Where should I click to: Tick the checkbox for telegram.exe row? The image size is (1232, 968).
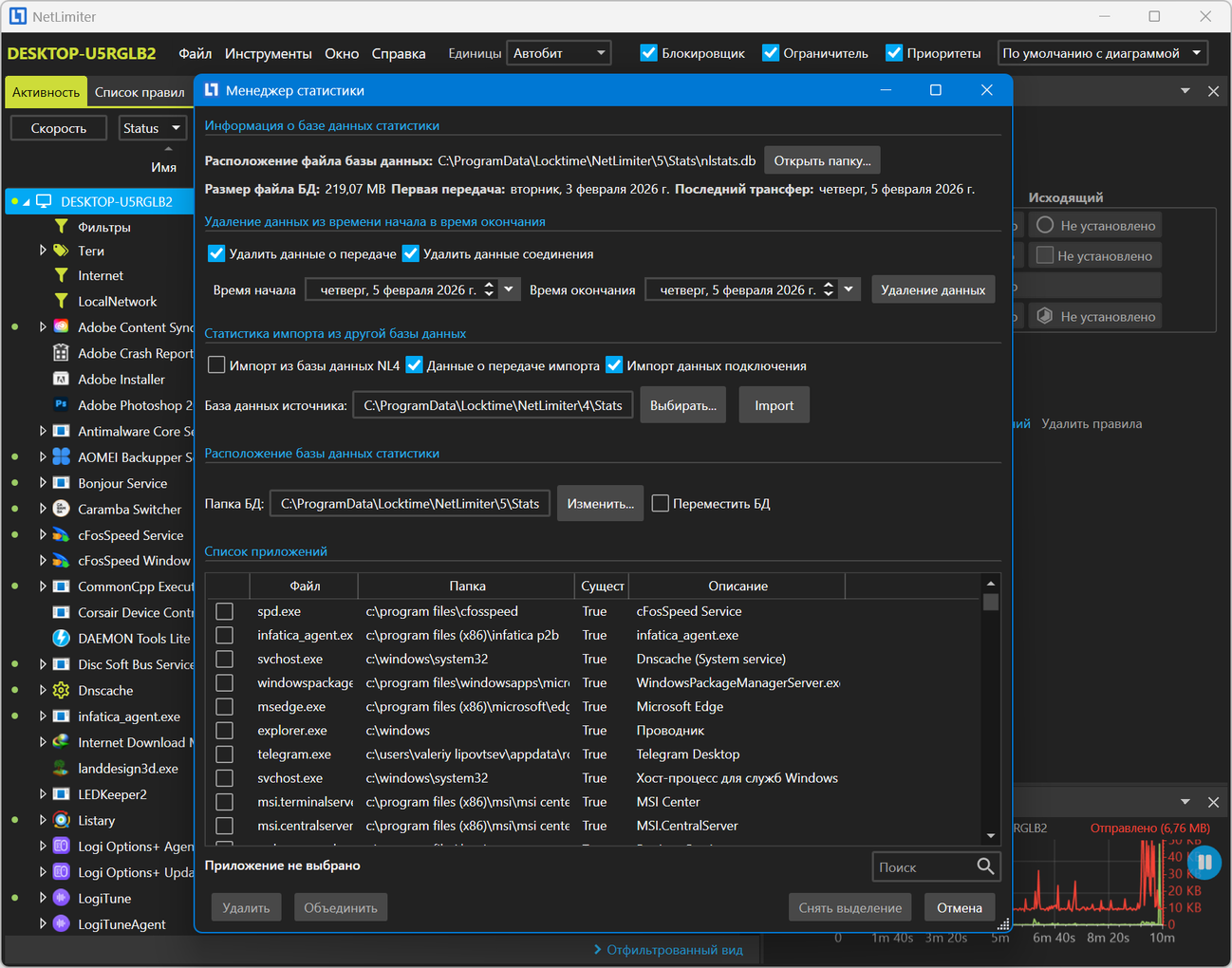point(225,754)
